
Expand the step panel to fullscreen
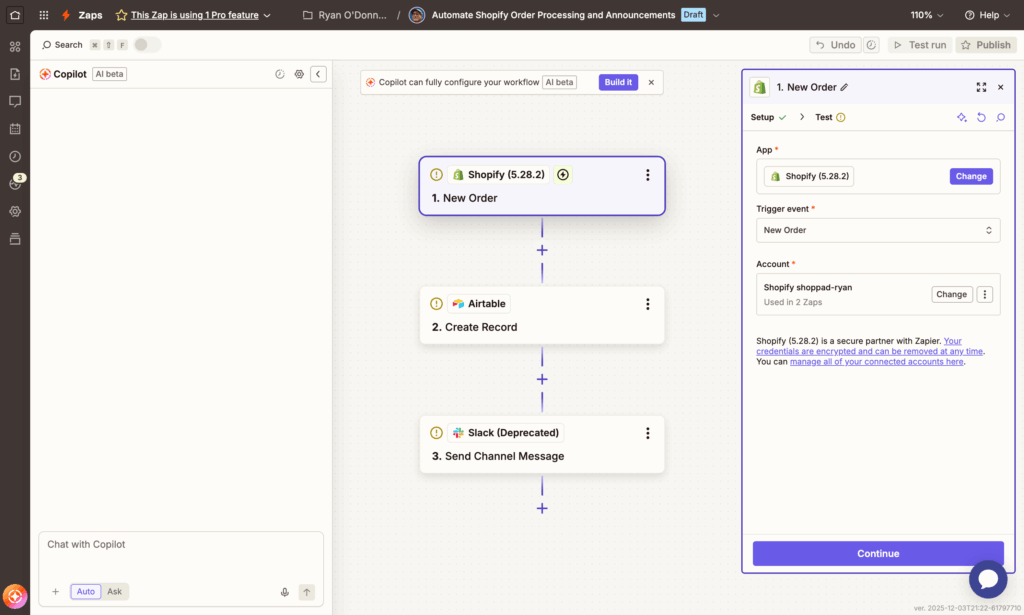pyautogui.click(x=981, y=87)
